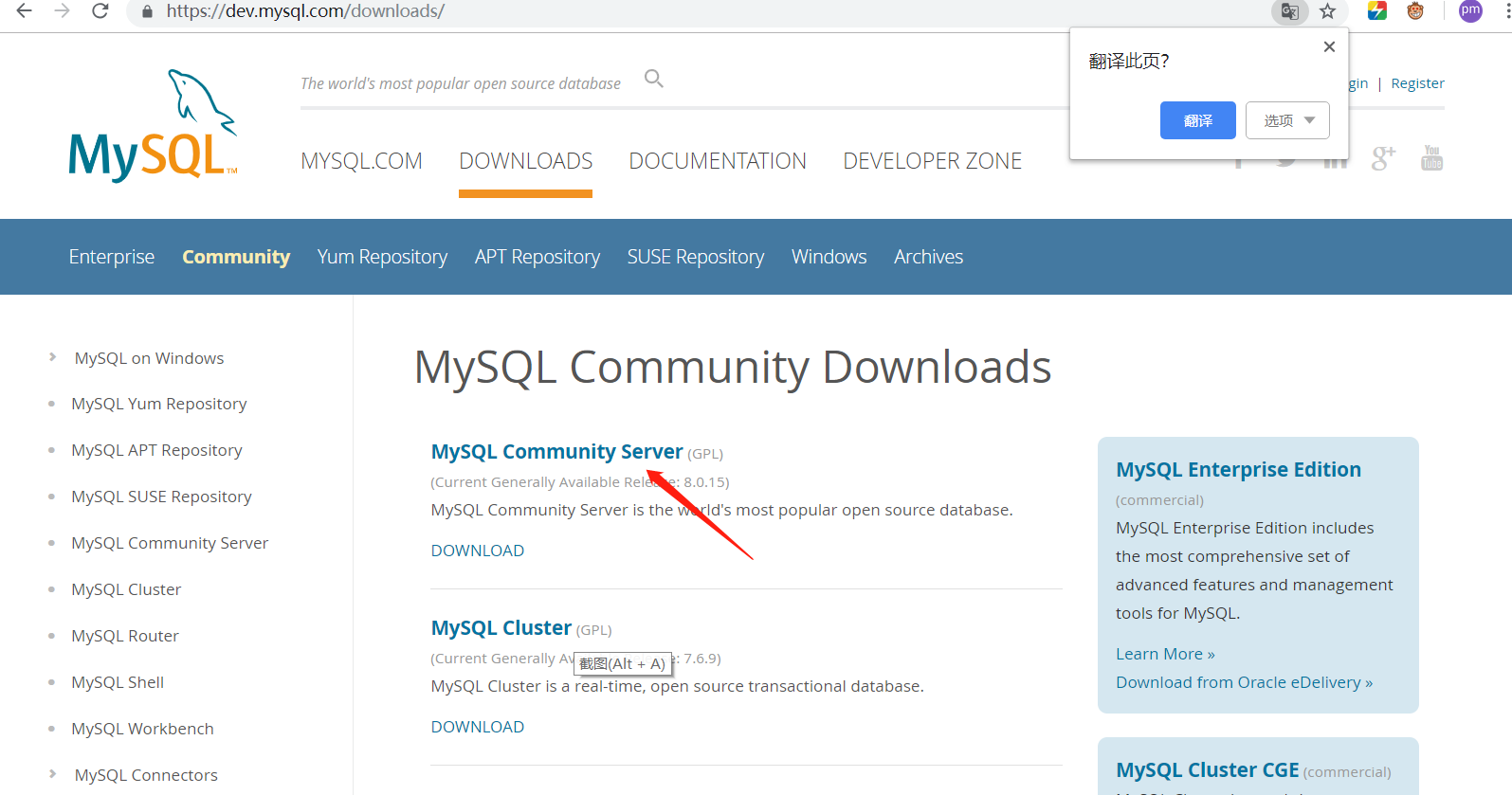Select the DOWNLOADS nav tab
The image size is (1512, 795).
tap(525, 161)
